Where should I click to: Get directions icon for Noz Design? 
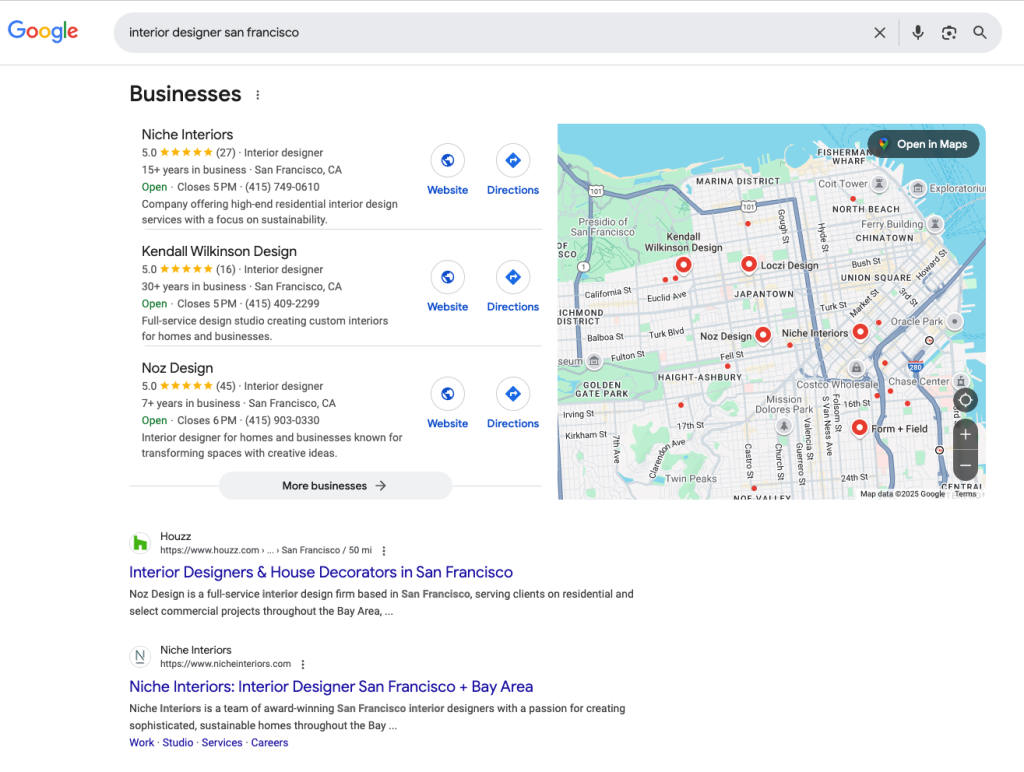click(513, 394)
